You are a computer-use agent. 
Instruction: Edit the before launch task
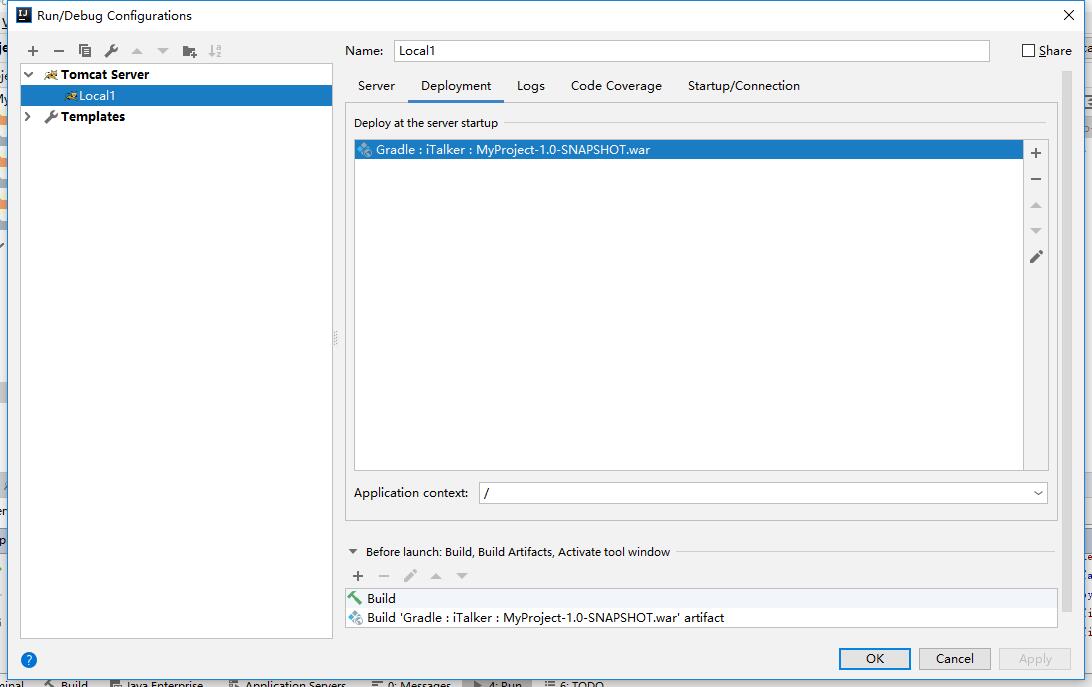[x=410, y=576]
